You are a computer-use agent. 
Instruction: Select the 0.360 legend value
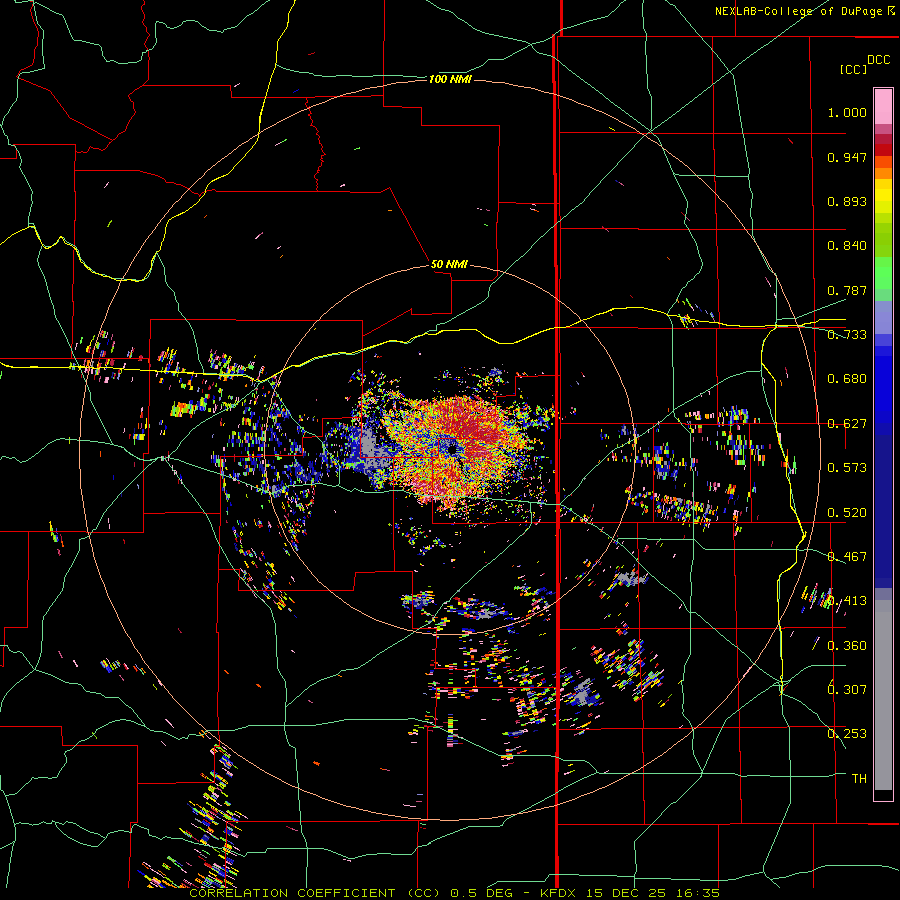(847, 646)
